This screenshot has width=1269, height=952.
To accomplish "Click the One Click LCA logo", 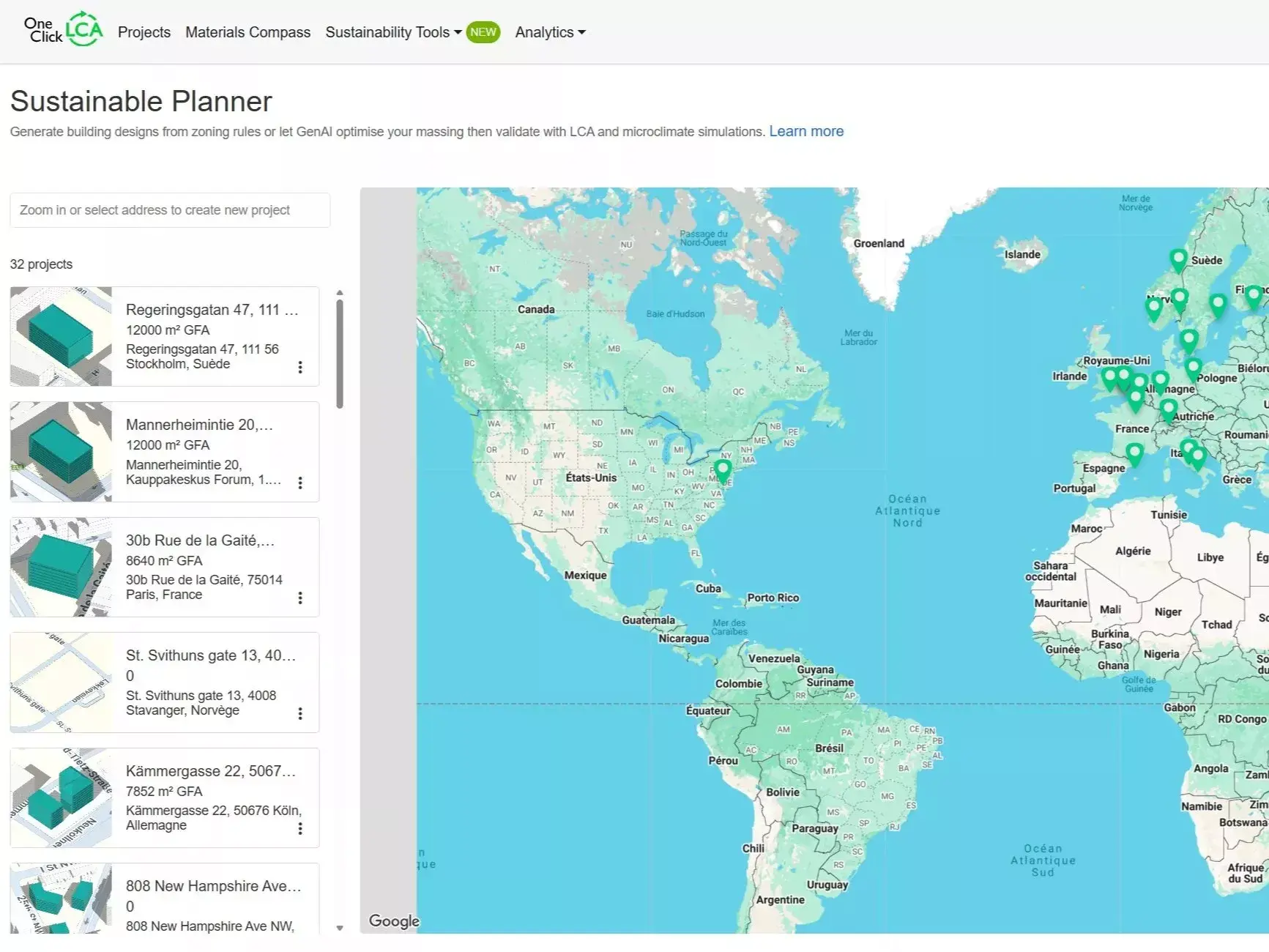I will [63, 30].
